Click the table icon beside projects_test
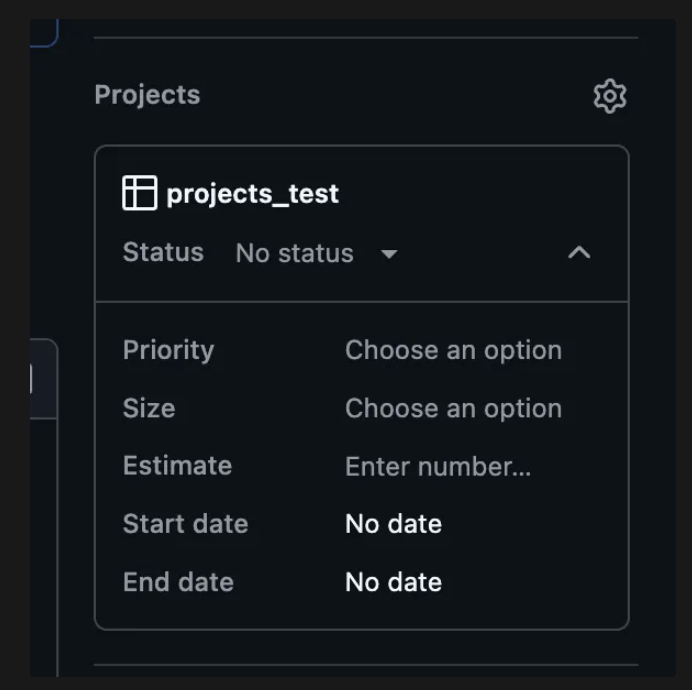Screen dimensions: 692x690 point(139,193)
